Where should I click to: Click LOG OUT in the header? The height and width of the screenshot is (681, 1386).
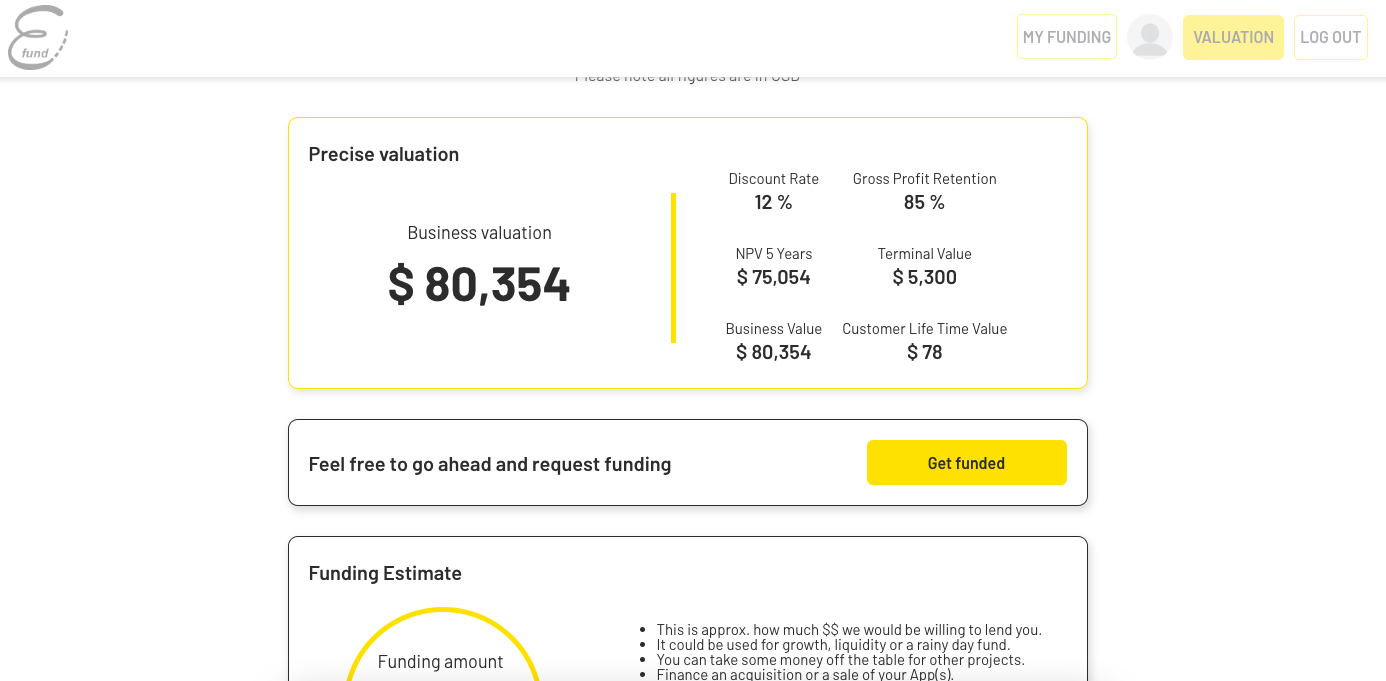point(1330,37)
